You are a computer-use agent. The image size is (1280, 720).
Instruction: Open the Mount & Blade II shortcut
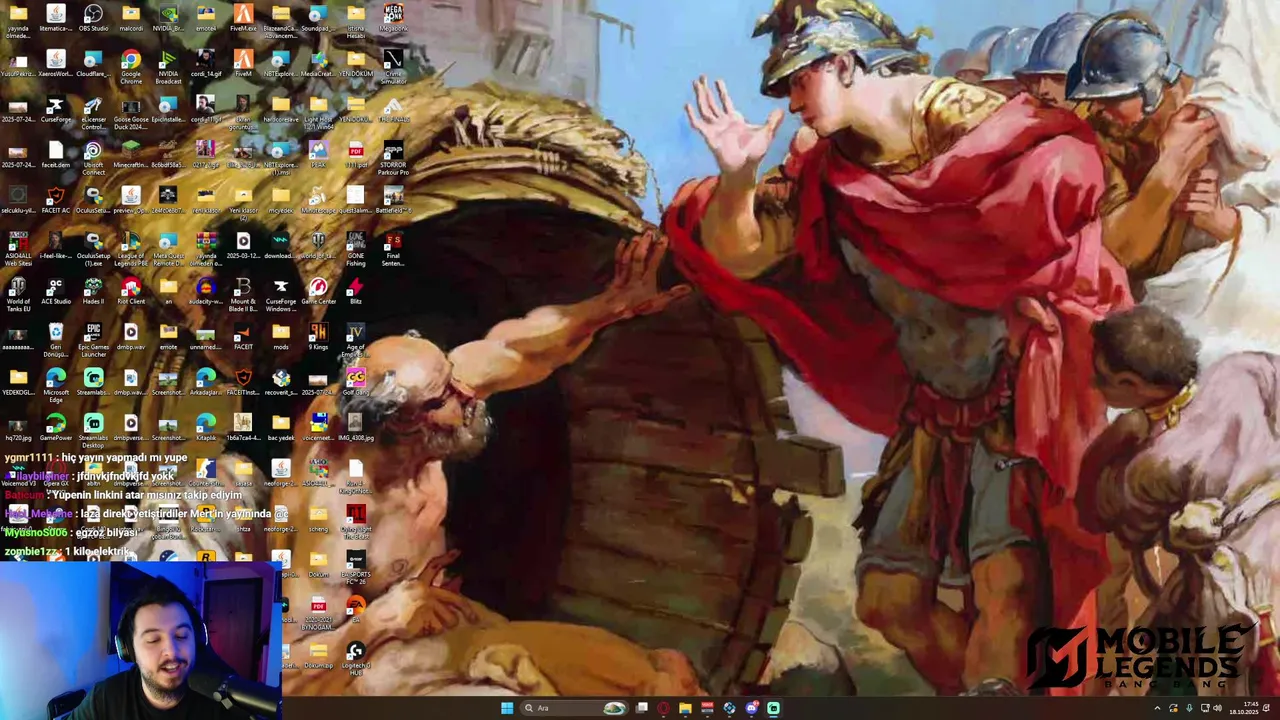click(x=243, y=296)
